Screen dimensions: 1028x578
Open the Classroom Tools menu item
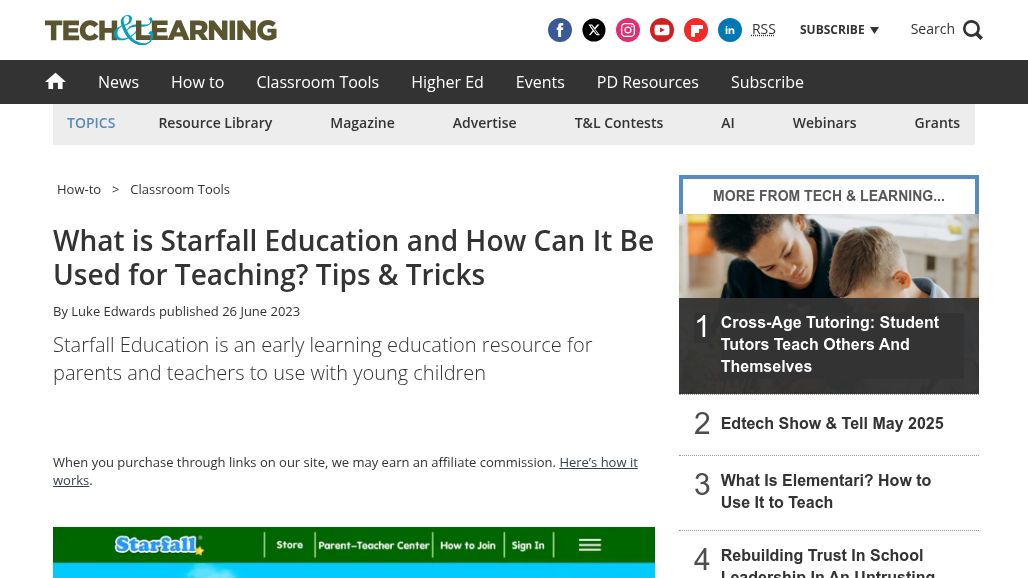tap(317, 82)
